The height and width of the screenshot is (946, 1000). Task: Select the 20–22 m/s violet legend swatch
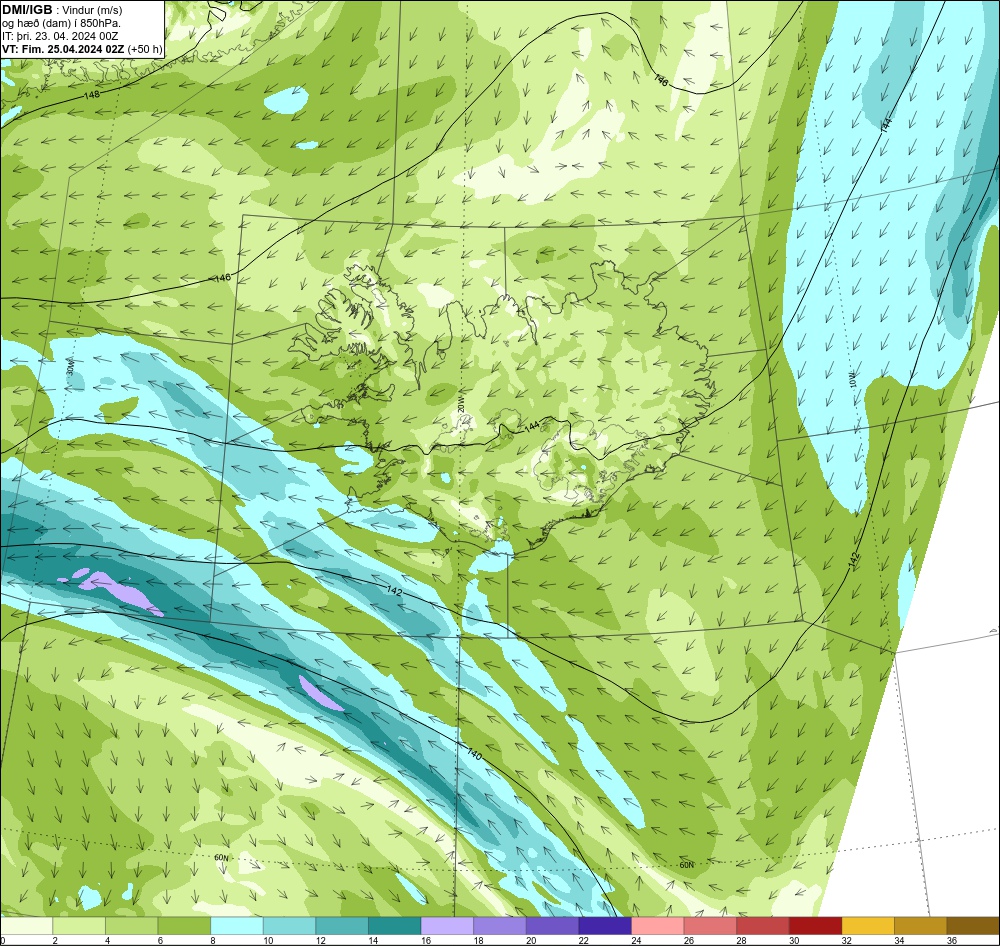click(552, 926)
